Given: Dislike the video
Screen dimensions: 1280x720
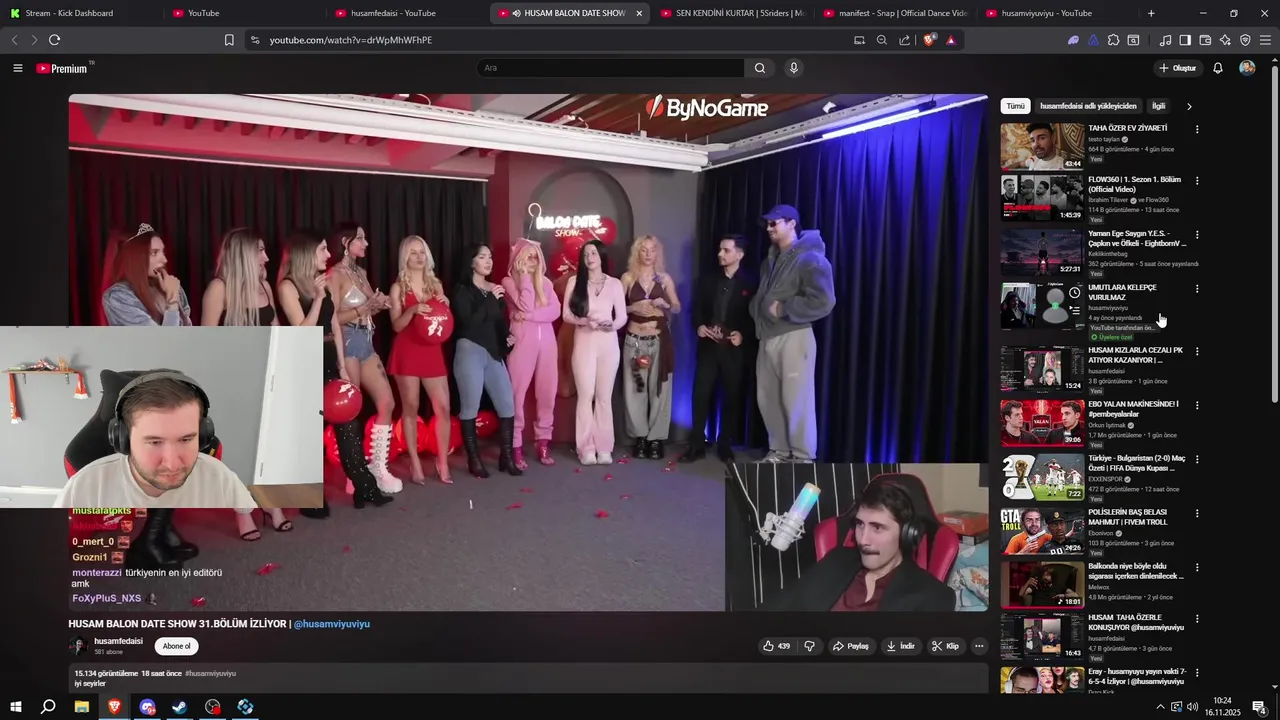Looking at the screenshot, I should point(810,646).
